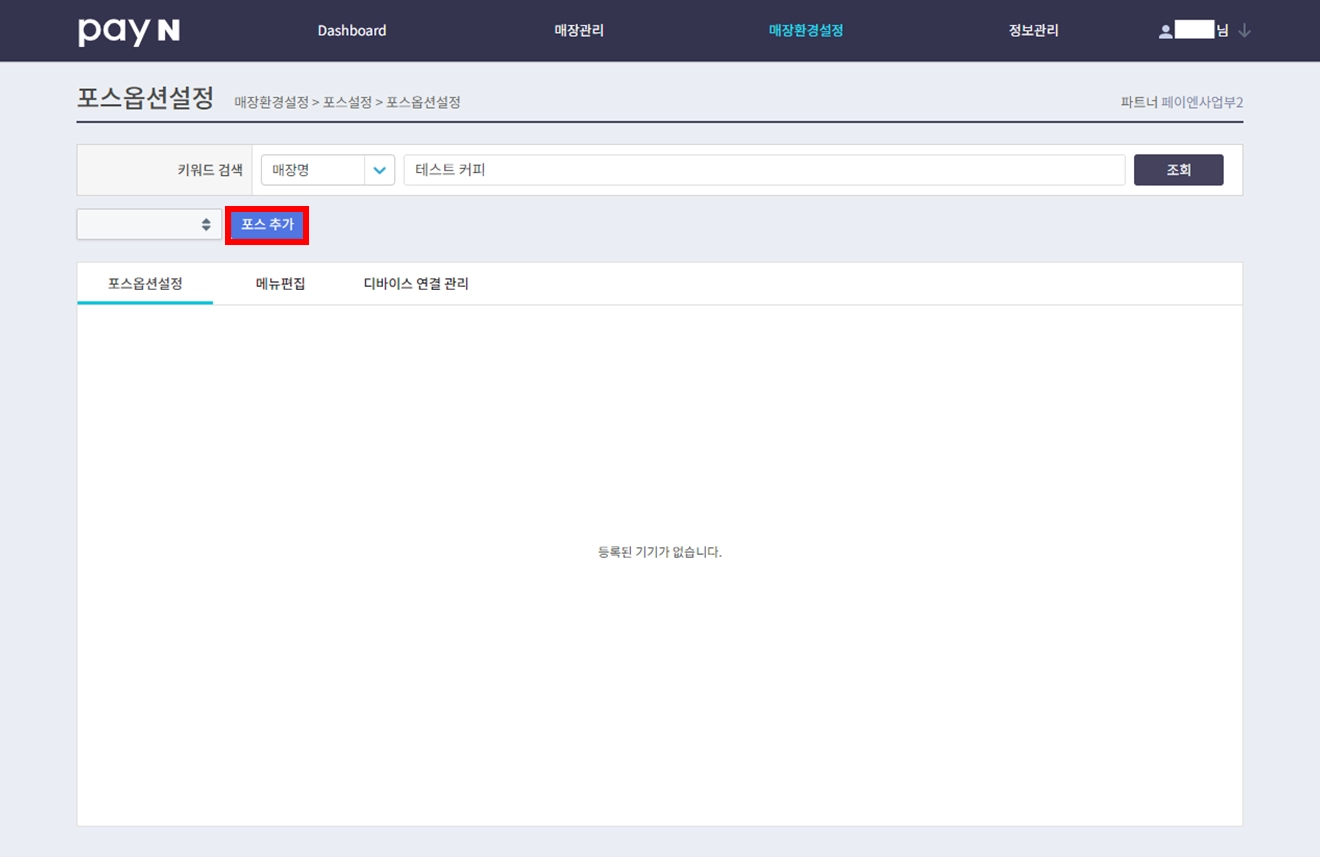Click the 매장명 dropdown chevron arrow
Image resolution: width=1320 pixels, height=857 pixels.
point(379,170)
